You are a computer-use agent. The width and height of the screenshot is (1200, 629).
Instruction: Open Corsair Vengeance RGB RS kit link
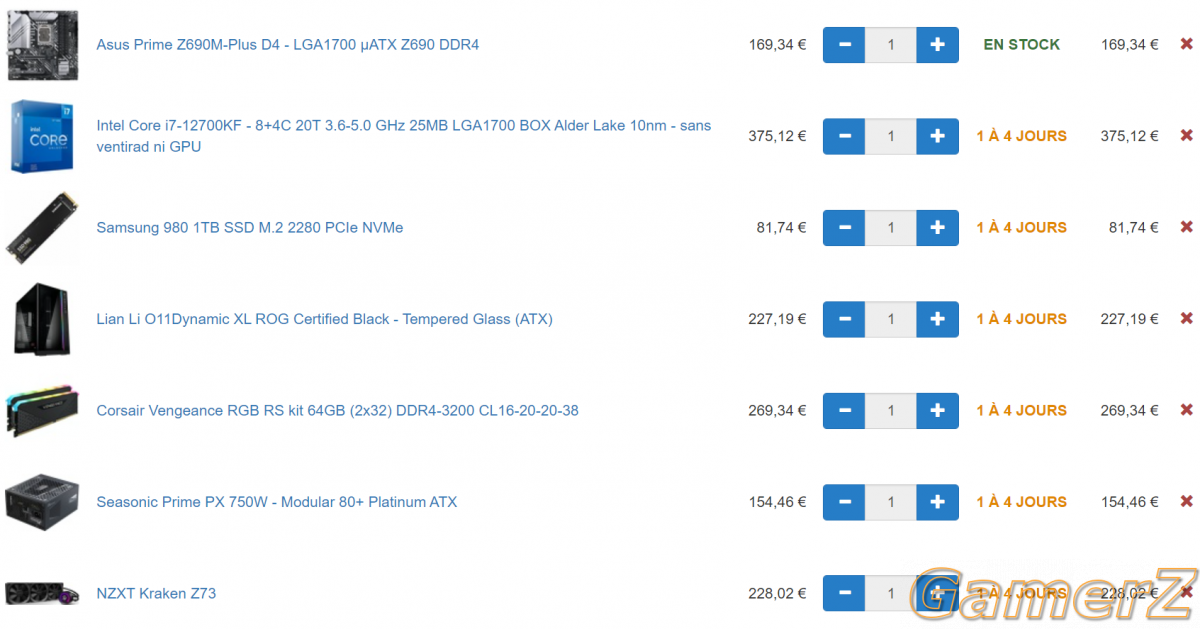click(337, 411)
